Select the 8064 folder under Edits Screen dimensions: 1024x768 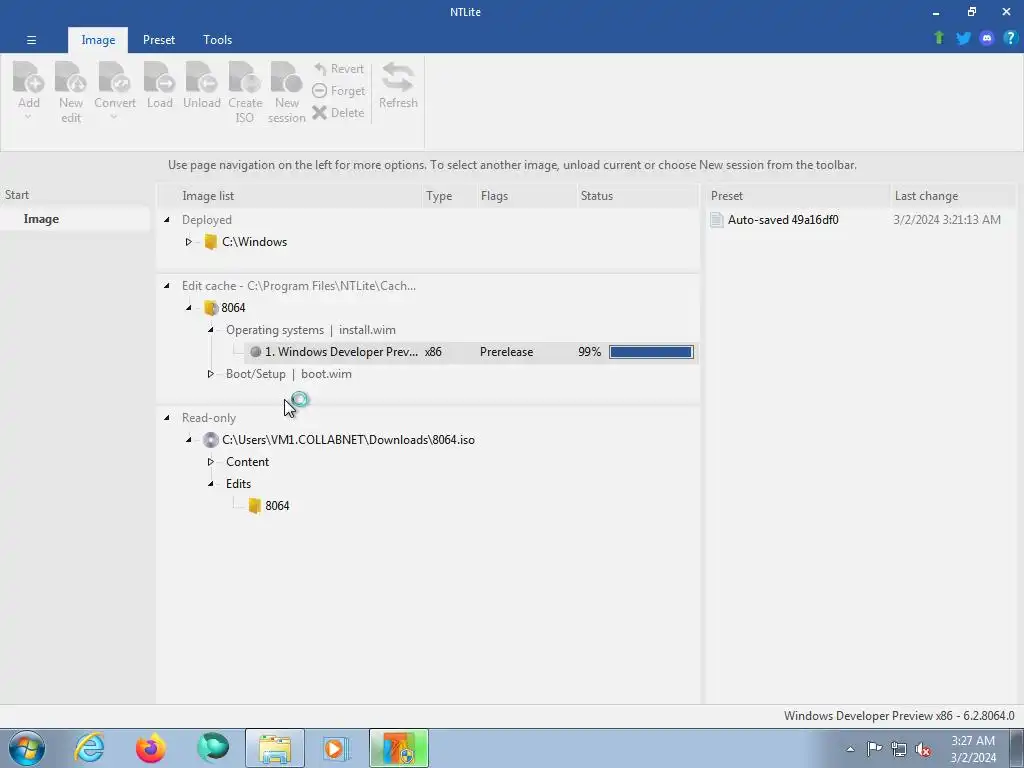click(x=269, y=505)
